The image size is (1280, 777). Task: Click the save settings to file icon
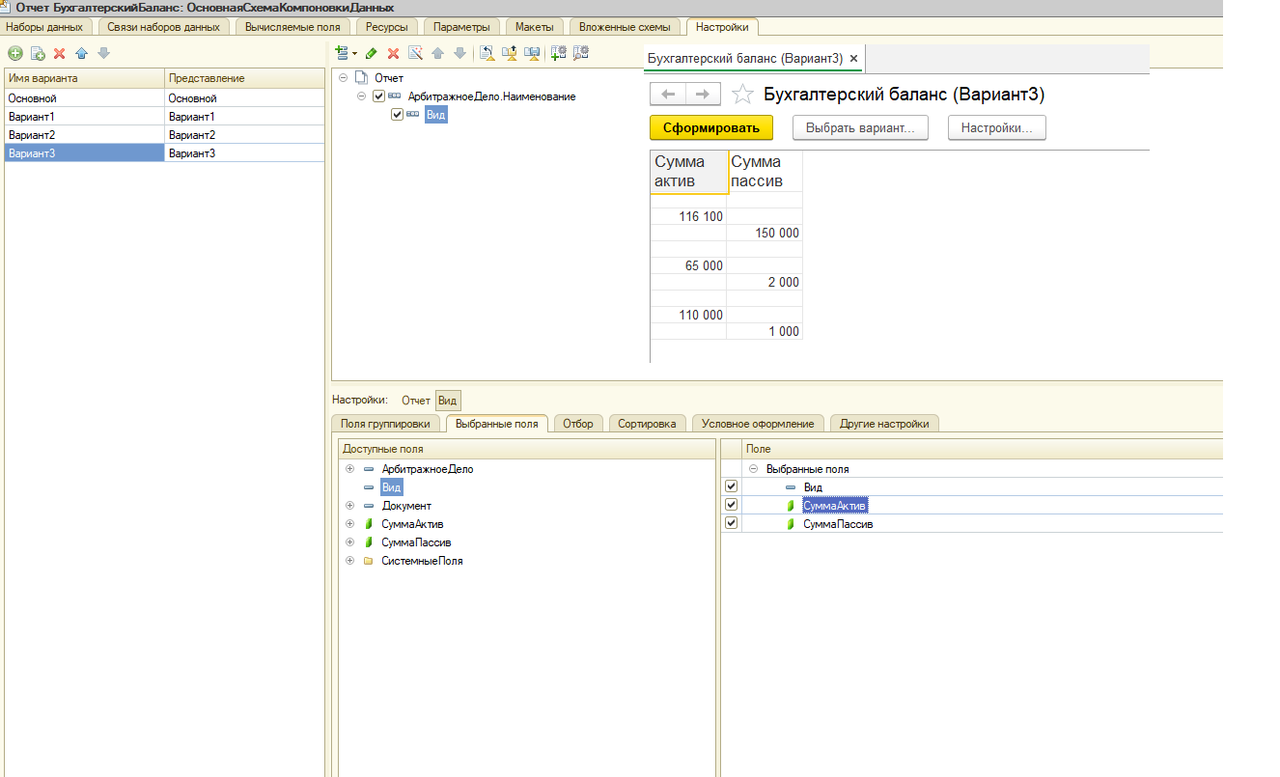point(532,53)
